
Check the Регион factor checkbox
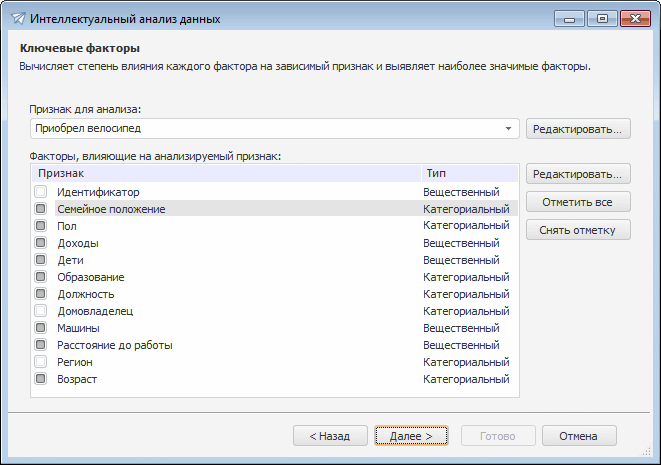pyautogui.click(x=41, y=362)
